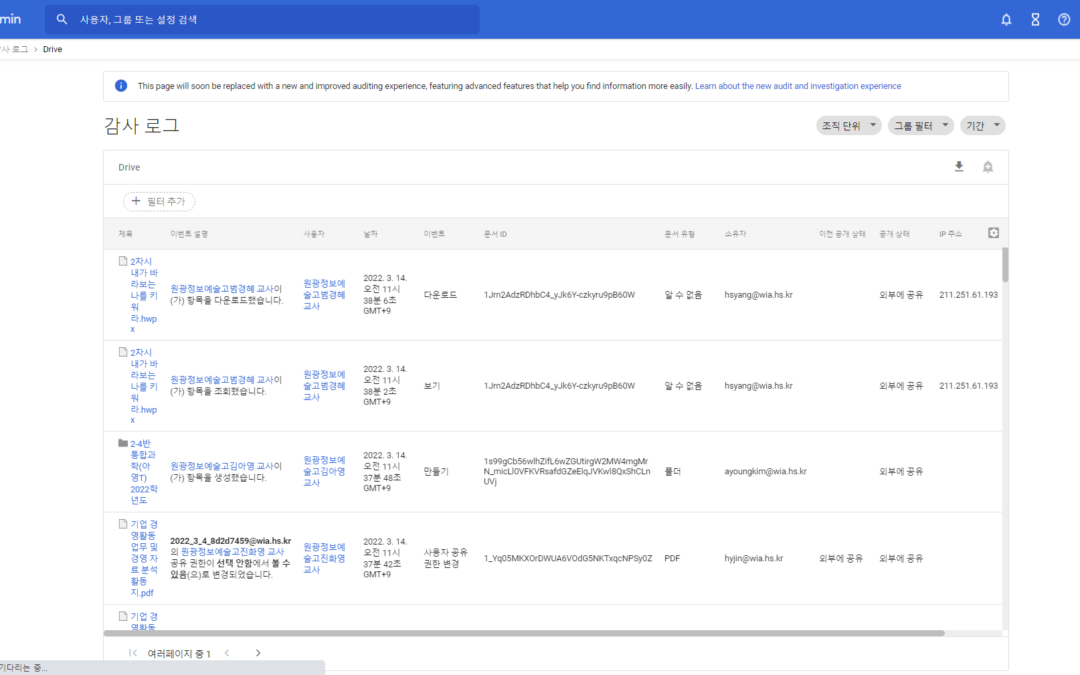
Task: Click the blue info icon in banner
Action: coord(121,85)
